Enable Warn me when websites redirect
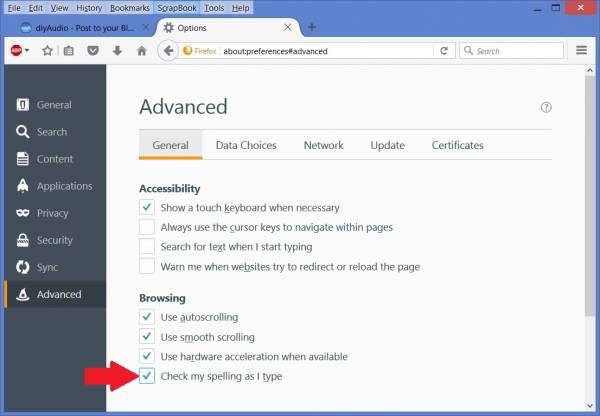 point(147,266)
